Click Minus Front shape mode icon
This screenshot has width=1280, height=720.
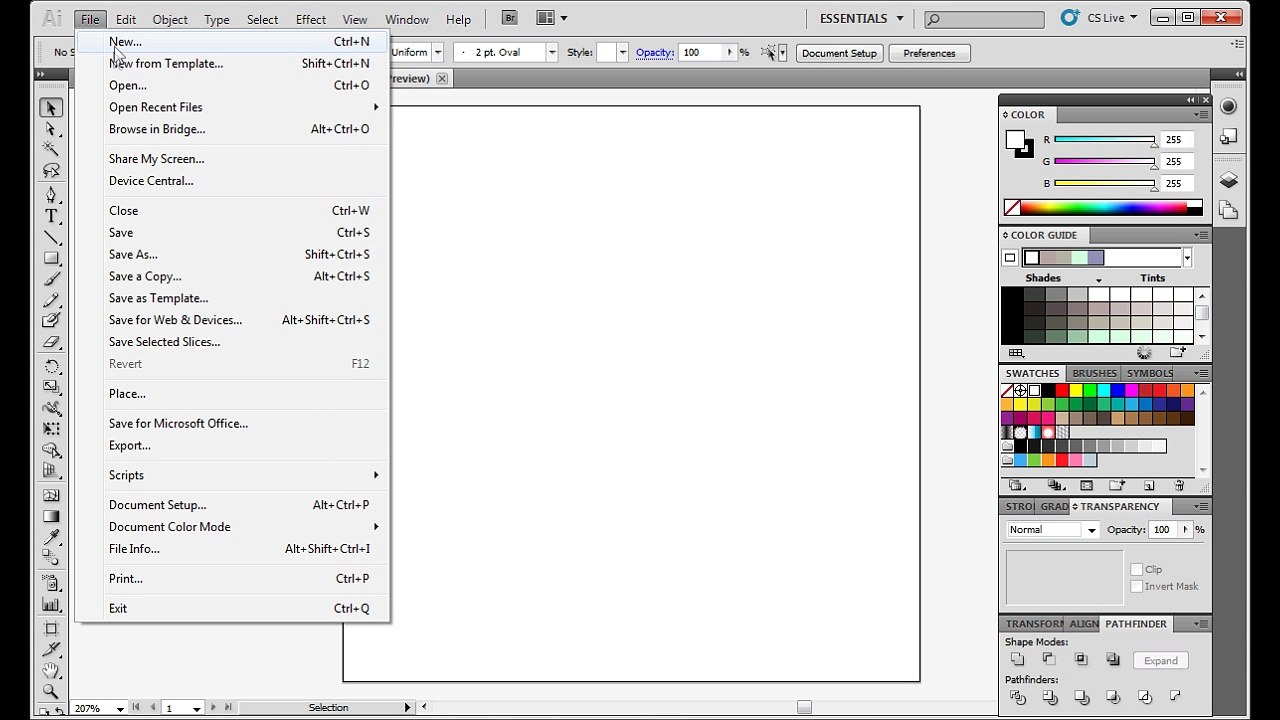point(1049,659)
